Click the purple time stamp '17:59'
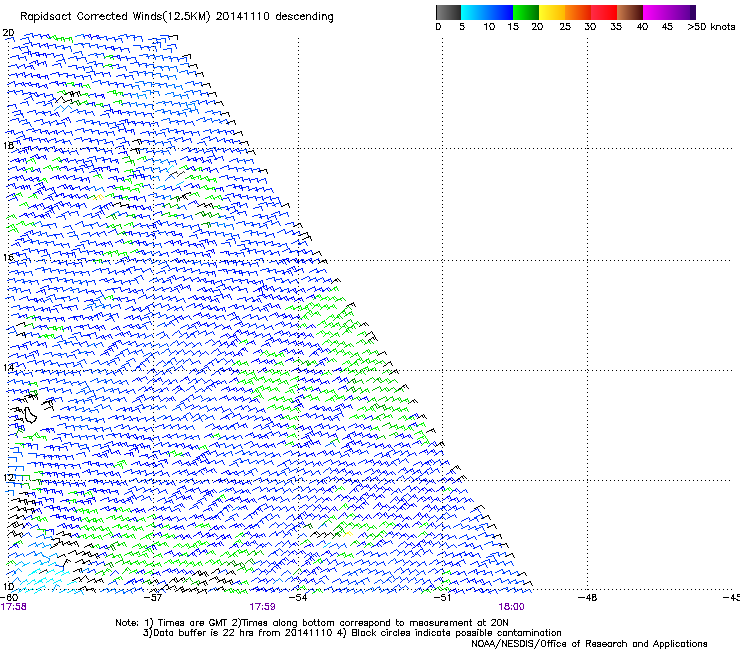 click(262, 607)
